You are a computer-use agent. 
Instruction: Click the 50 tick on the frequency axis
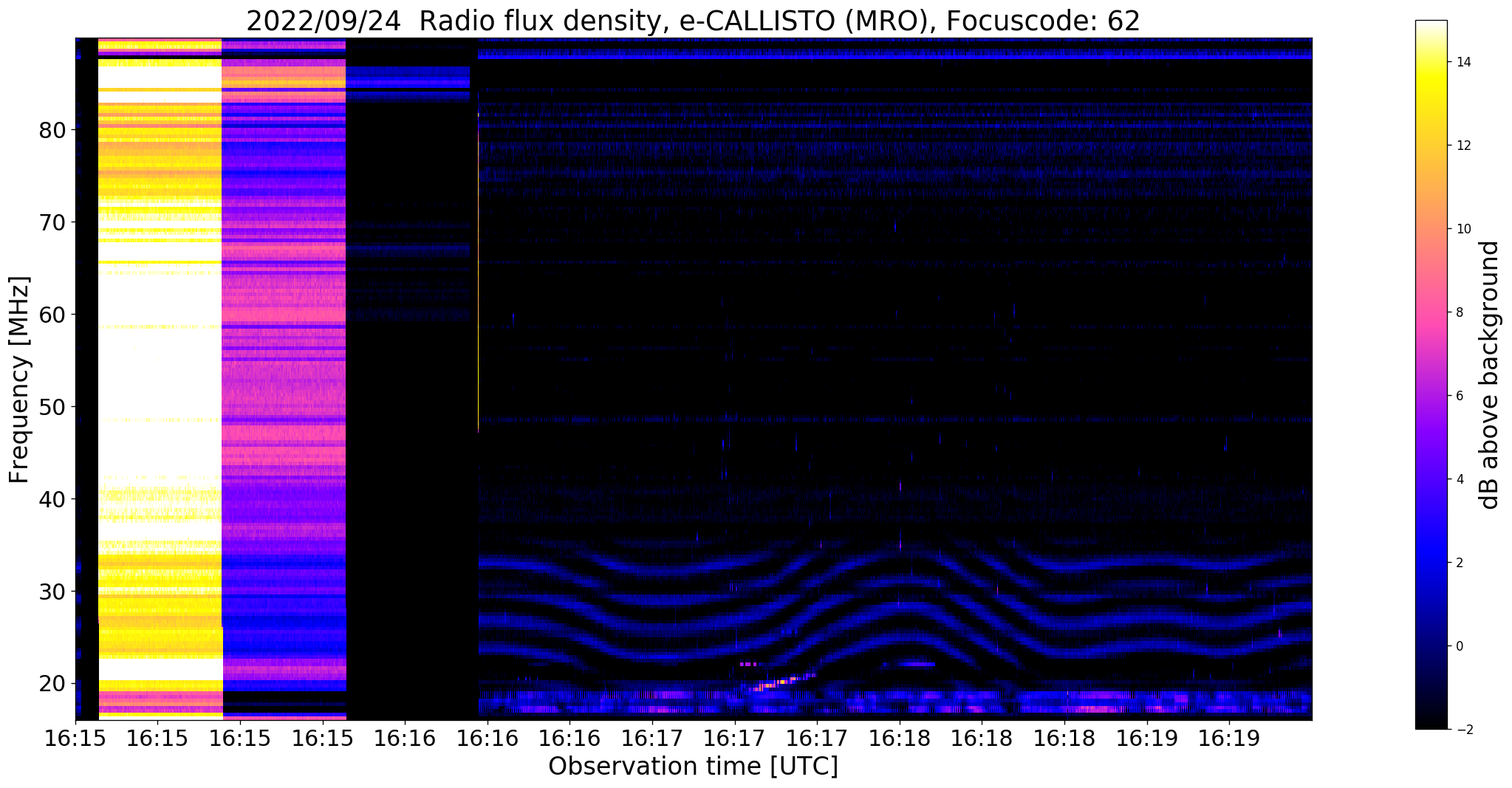52,407
